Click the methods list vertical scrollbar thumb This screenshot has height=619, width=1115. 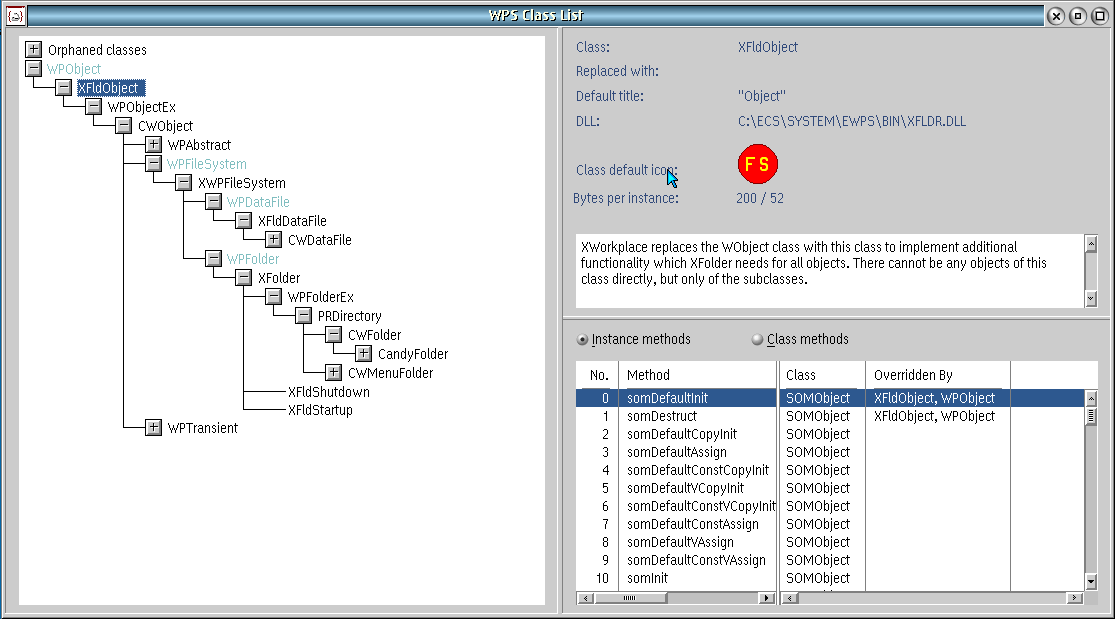1092,416
